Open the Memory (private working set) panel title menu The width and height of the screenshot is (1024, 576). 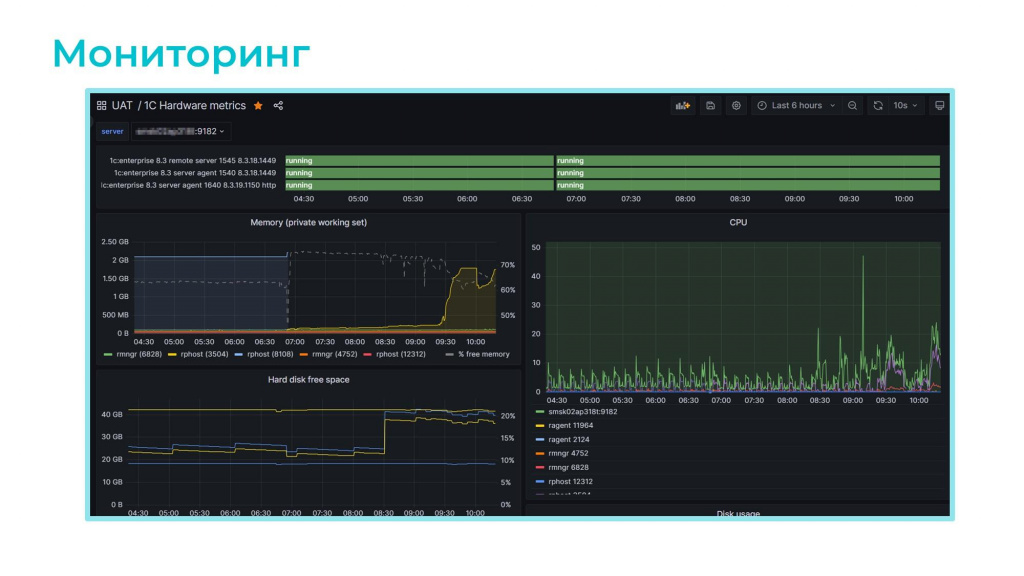(308, 223)
